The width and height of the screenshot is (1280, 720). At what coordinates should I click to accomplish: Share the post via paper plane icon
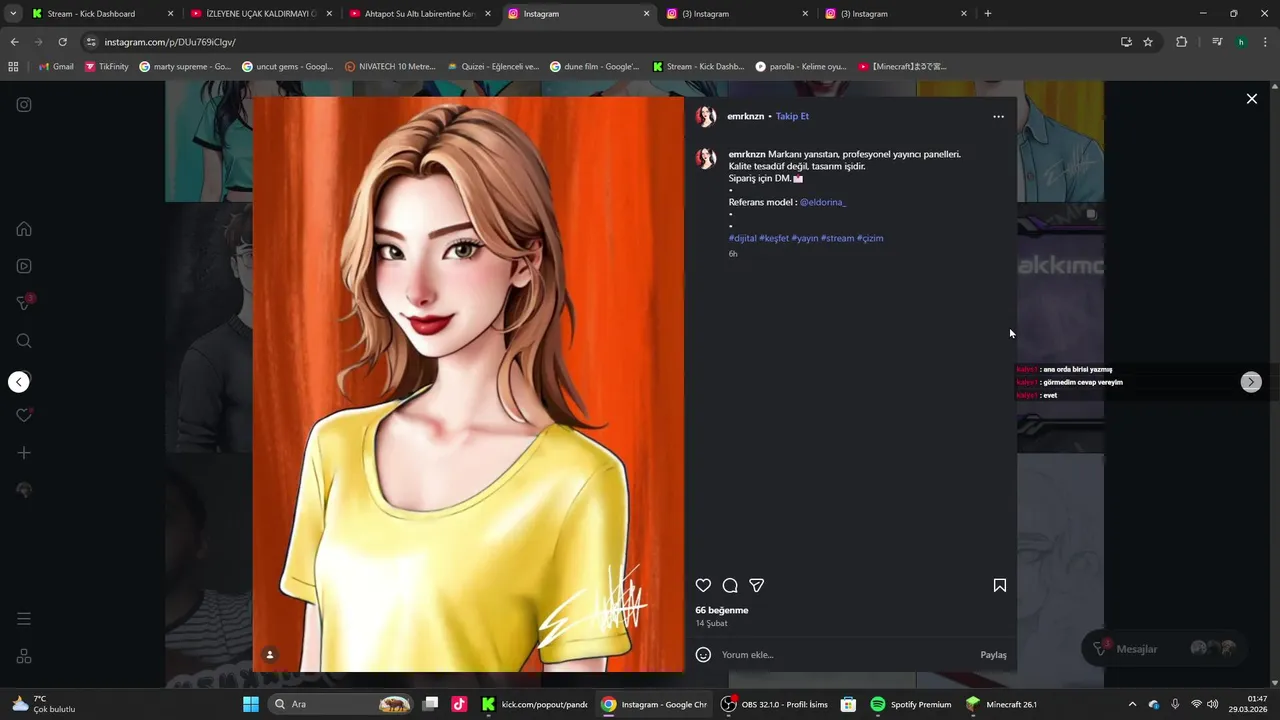point(757,586)
